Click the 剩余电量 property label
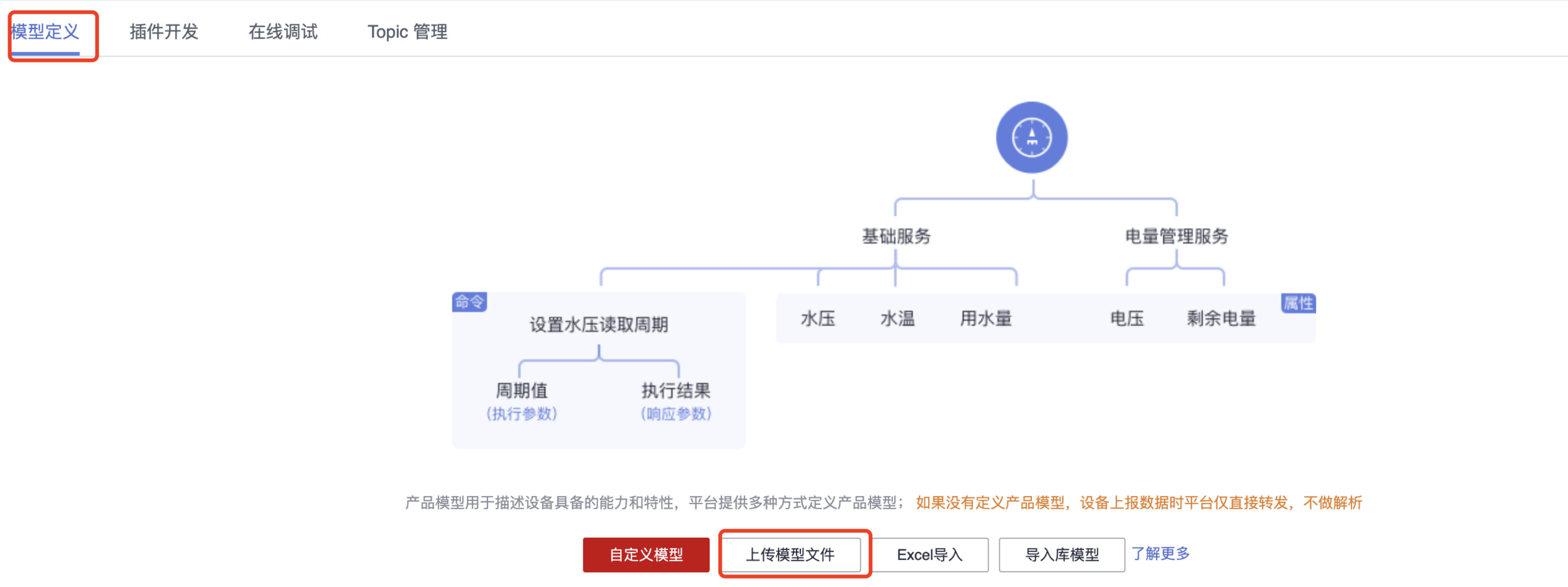The width and height of the screenshot is (1568, 587). pyautogui.click(x=1221, y=318)
